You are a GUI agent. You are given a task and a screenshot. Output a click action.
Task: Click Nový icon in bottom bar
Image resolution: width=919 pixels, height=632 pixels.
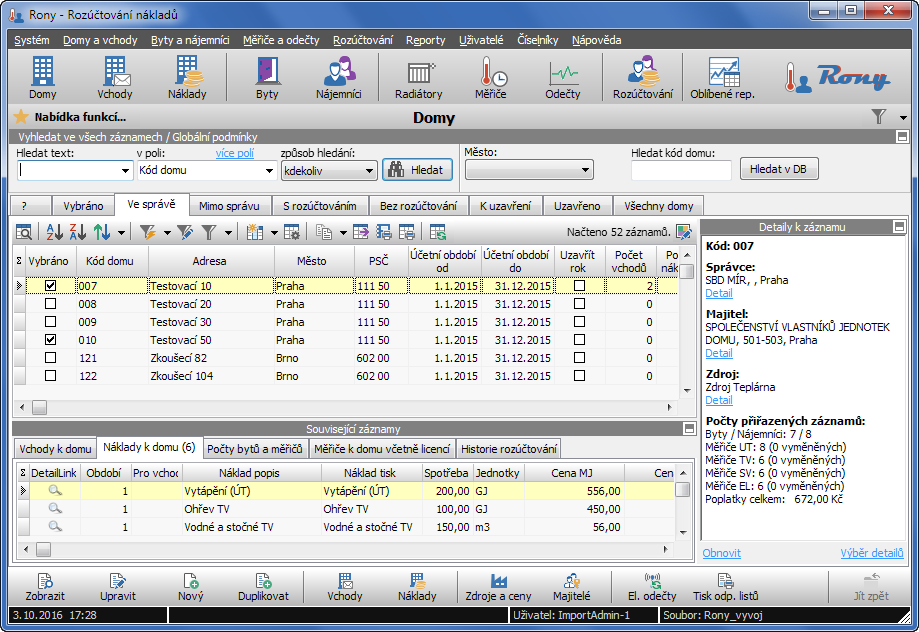[x=190, y=587]
